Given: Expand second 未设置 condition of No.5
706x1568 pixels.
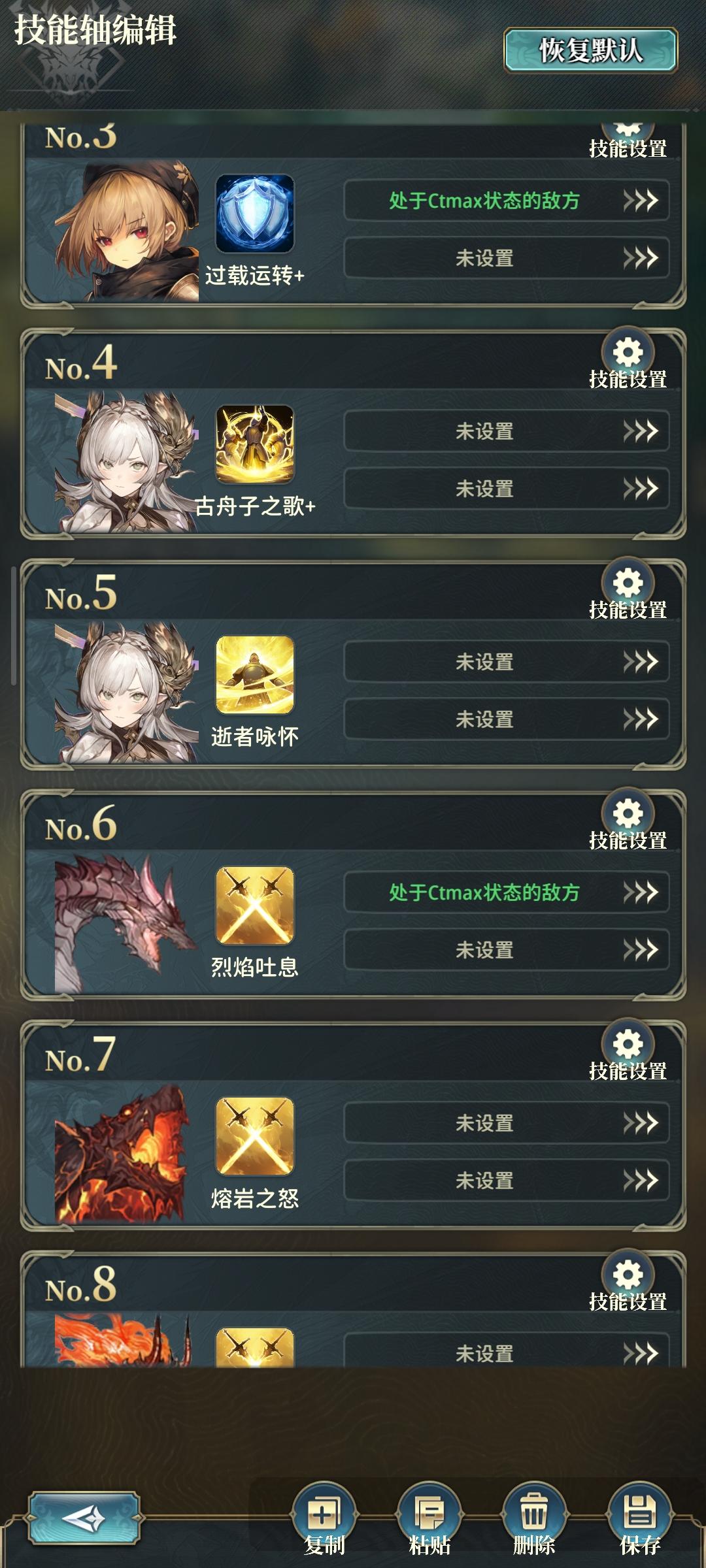Looking at the screenshot, I should 507,719.
